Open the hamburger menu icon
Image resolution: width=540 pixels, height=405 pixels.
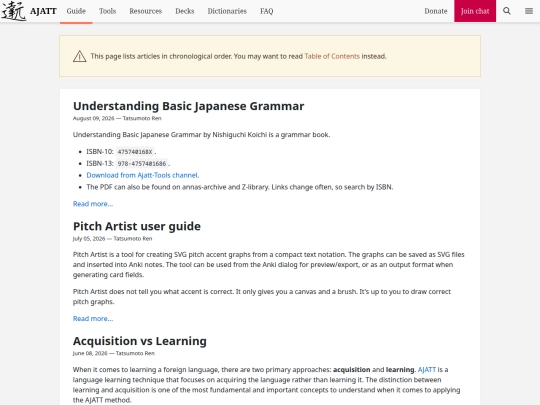coord(529,11)
